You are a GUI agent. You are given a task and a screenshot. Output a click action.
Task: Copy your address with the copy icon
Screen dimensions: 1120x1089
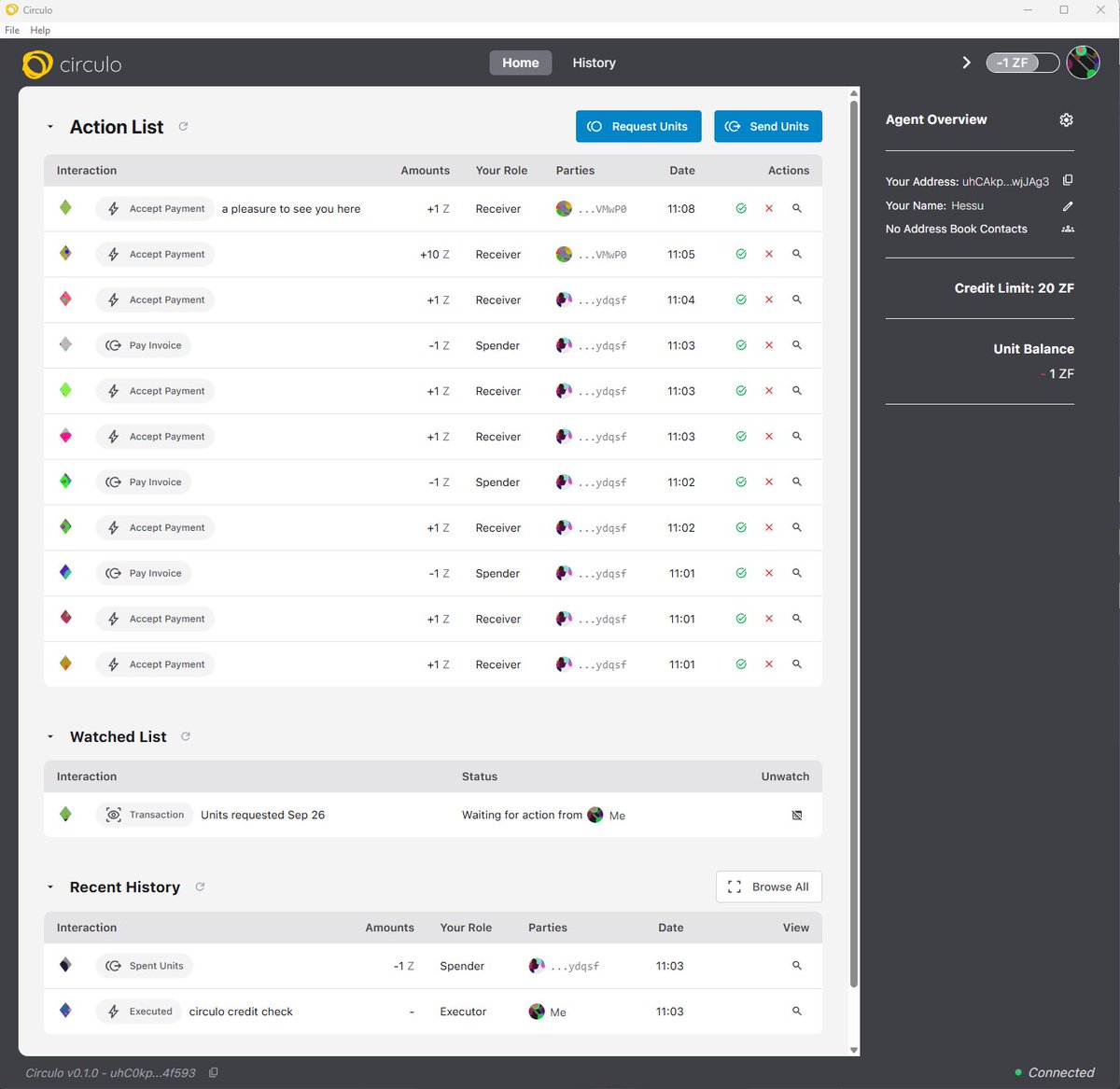pyautogui.click(x=1068, y=180)
